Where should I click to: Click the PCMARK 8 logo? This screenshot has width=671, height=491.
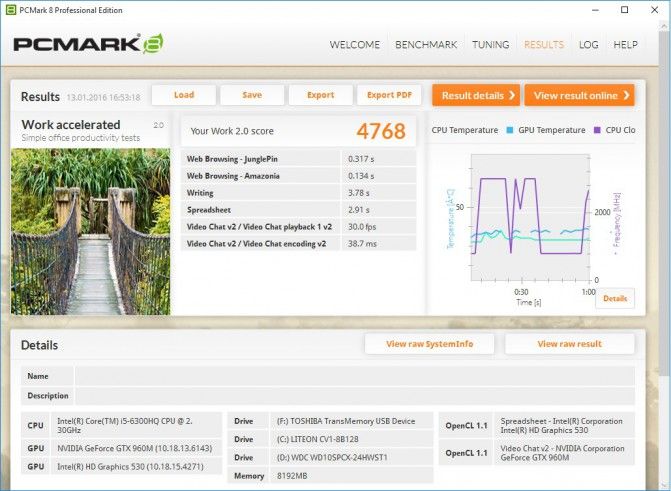(x=88, y=44)
